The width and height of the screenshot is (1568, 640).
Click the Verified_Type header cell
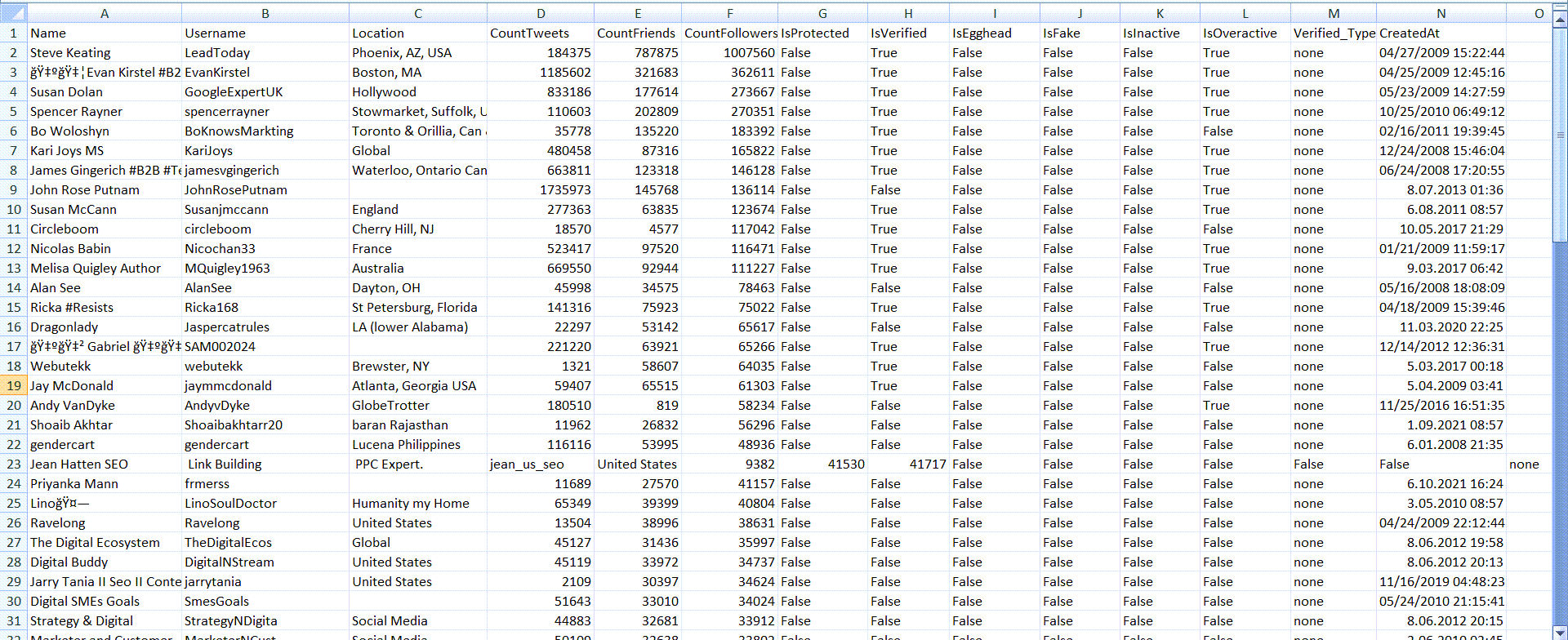(x=1333, y=33)
